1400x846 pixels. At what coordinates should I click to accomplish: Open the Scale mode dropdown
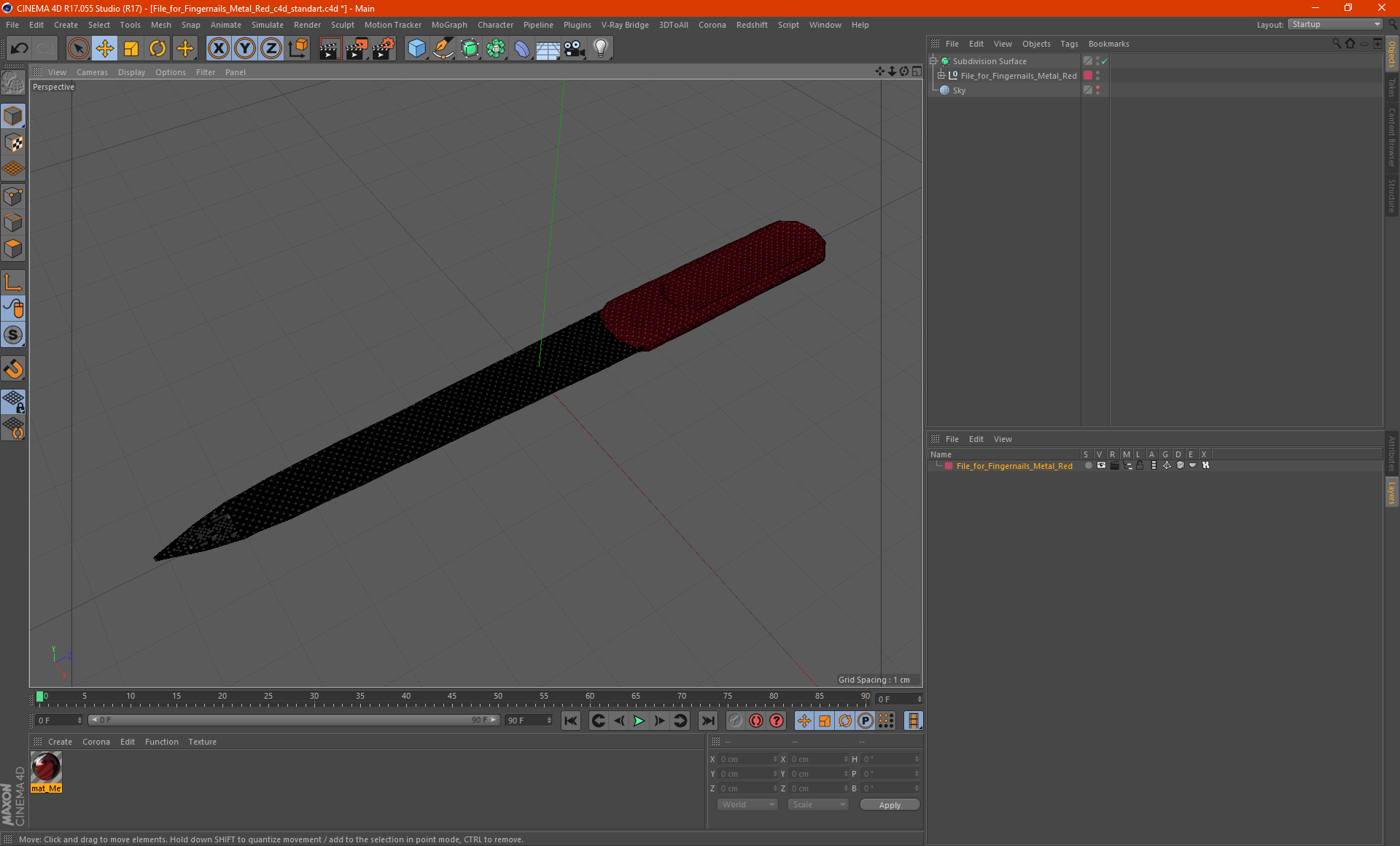(x=818, y=804)
